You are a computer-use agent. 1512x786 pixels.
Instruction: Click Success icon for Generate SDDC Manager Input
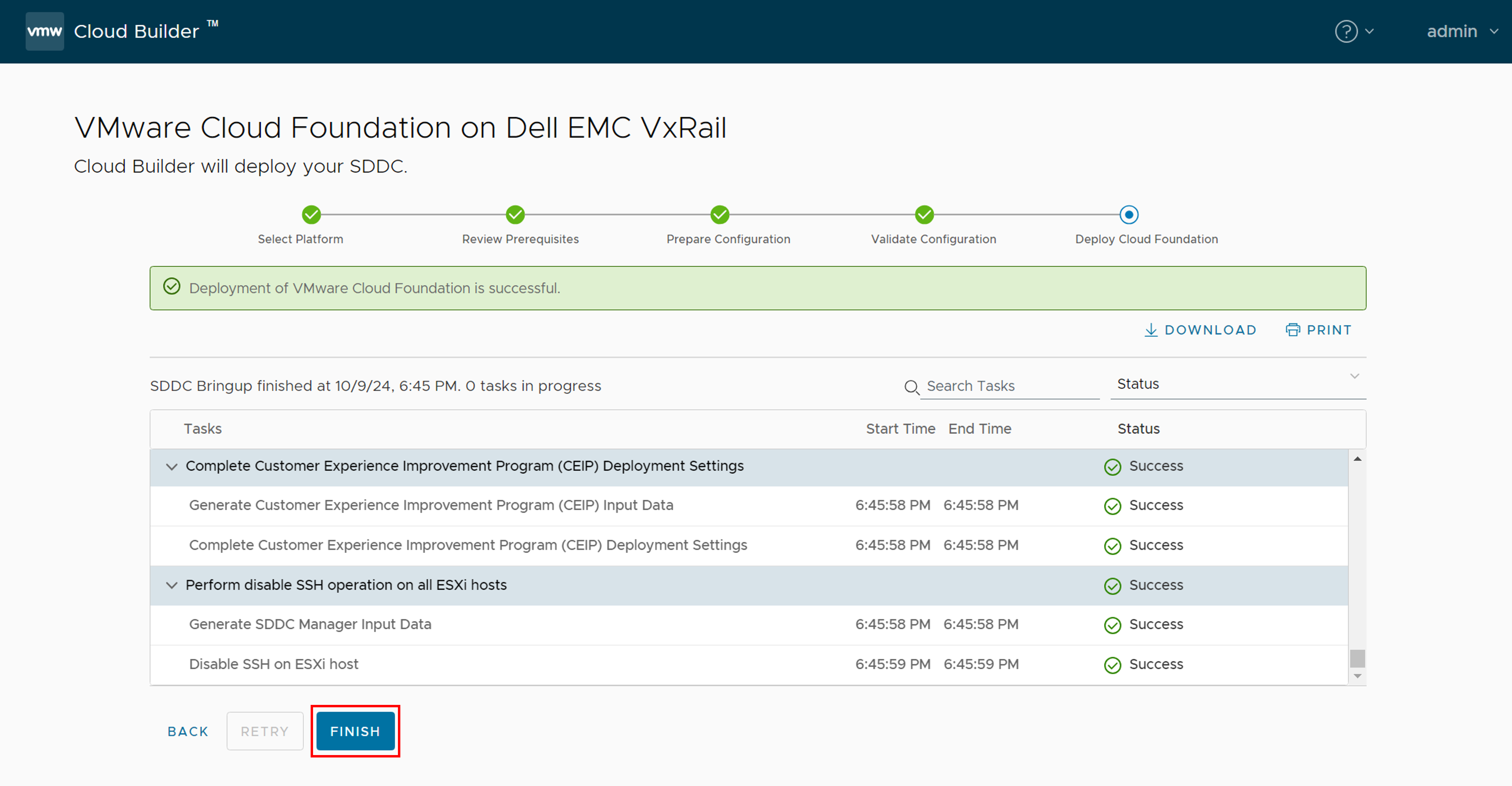[1112, 625]
